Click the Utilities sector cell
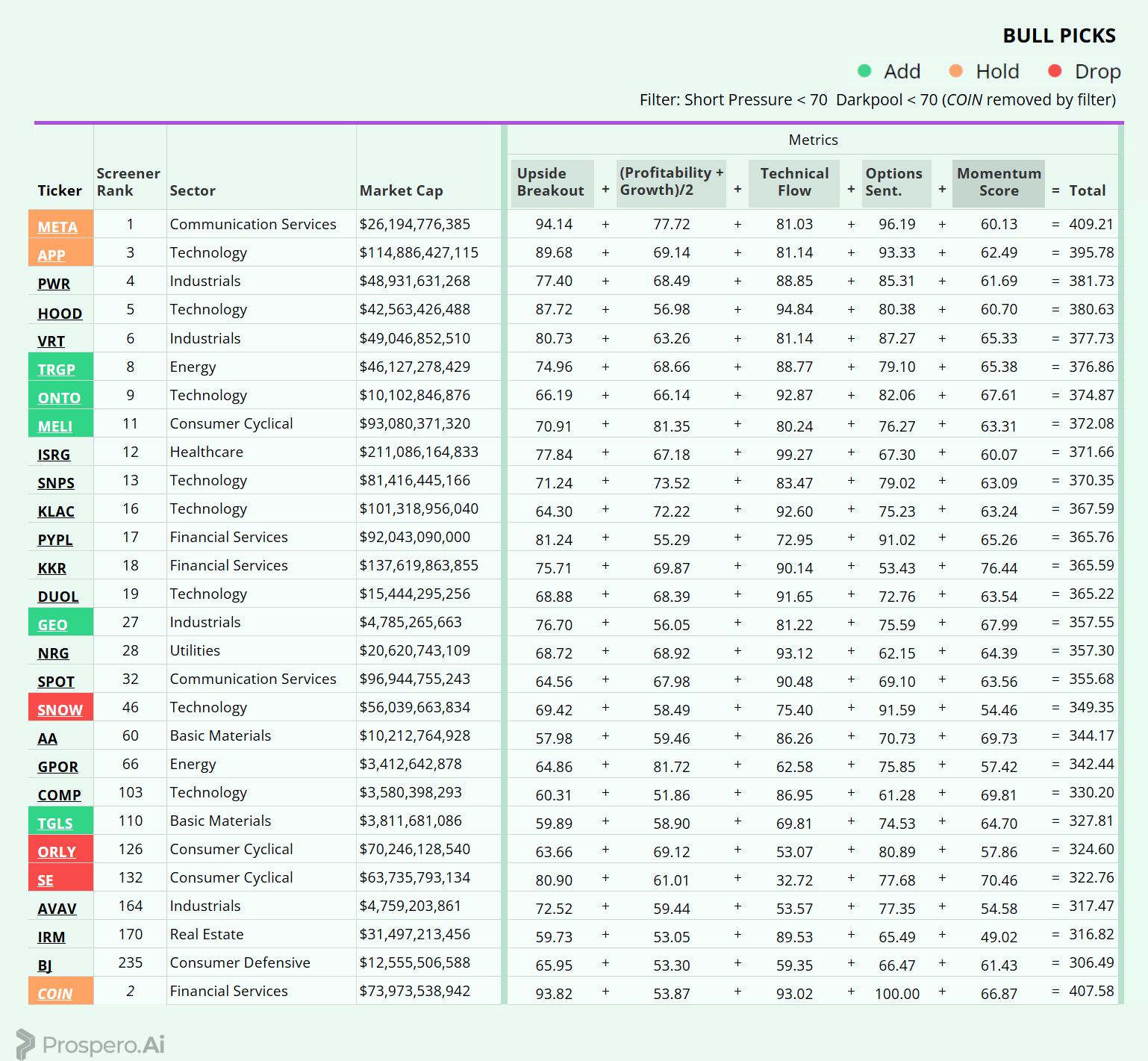Image resolution: width=1148 pixels, height=1061 pixels. [x=195, y=650]
